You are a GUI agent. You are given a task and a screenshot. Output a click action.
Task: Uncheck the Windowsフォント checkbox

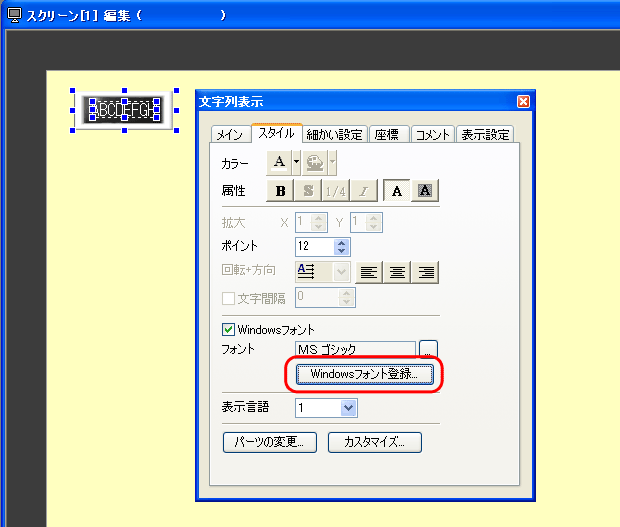point(228,329)
